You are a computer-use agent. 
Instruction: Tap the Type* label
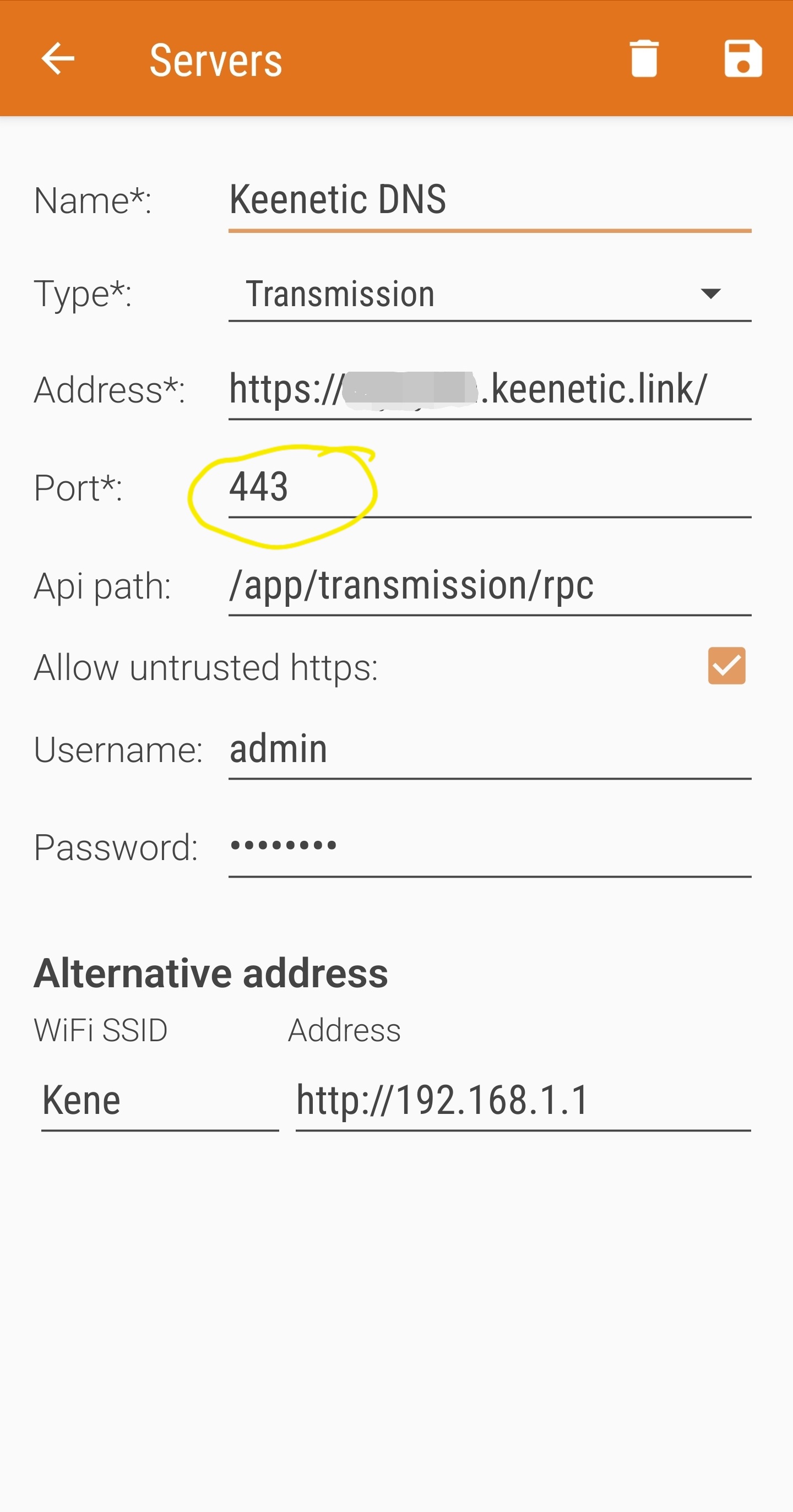tap(83, 294)
